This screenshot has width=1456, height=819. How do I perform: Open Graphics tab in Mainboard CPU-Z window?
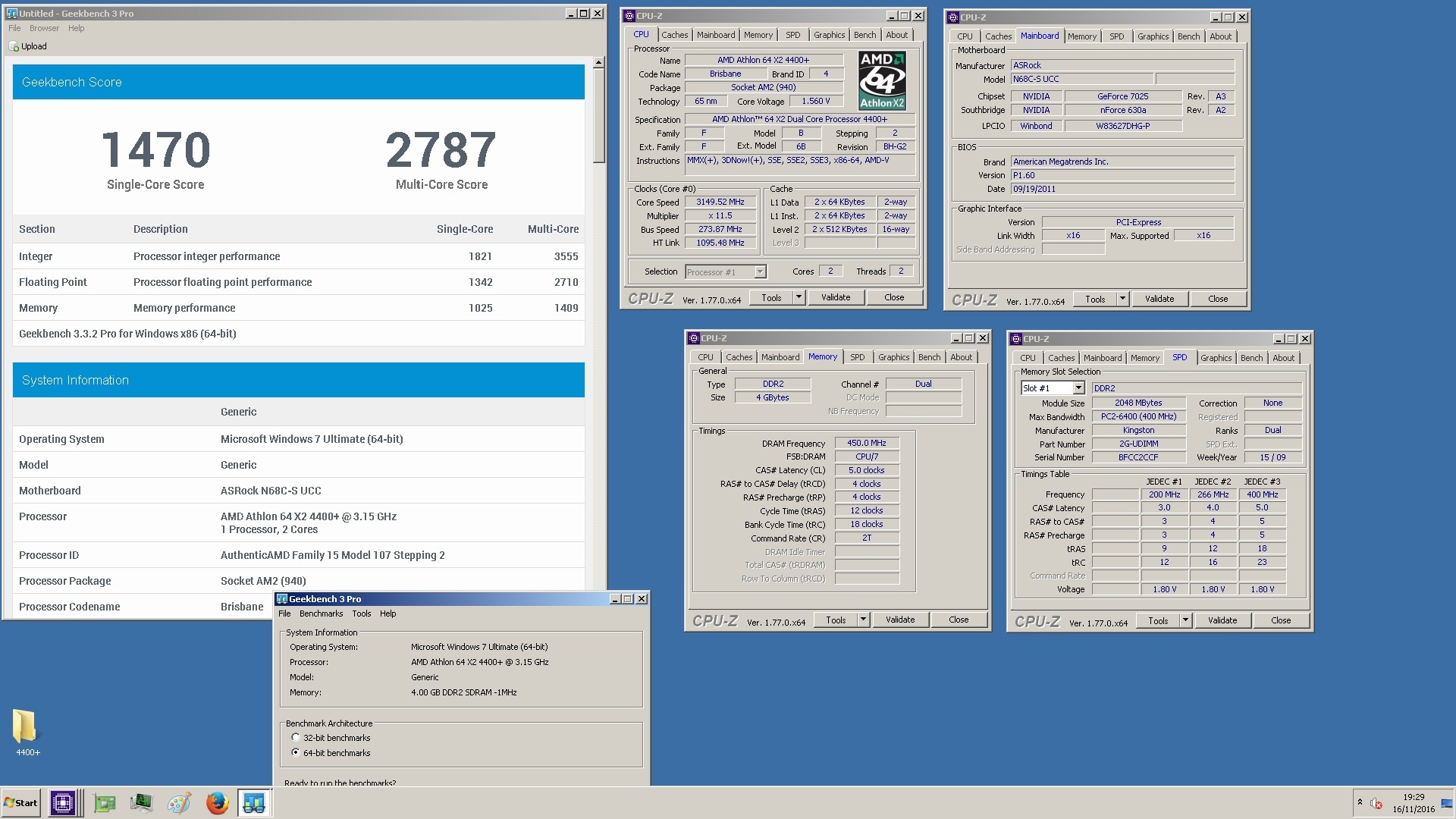(x=1153, y=36)
